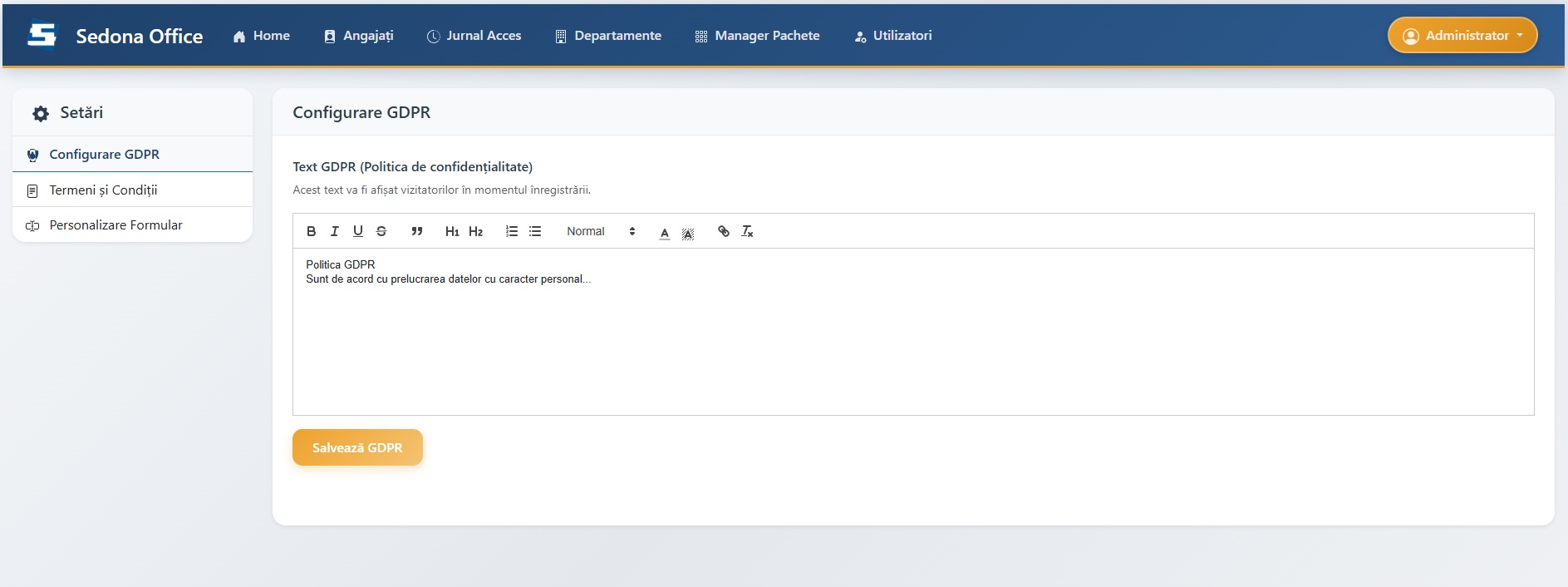Viewport: 1568px width, 587px height.
Task: Insert an ordered numbered list
Action: pyautogui.click(x=512, y=232)
